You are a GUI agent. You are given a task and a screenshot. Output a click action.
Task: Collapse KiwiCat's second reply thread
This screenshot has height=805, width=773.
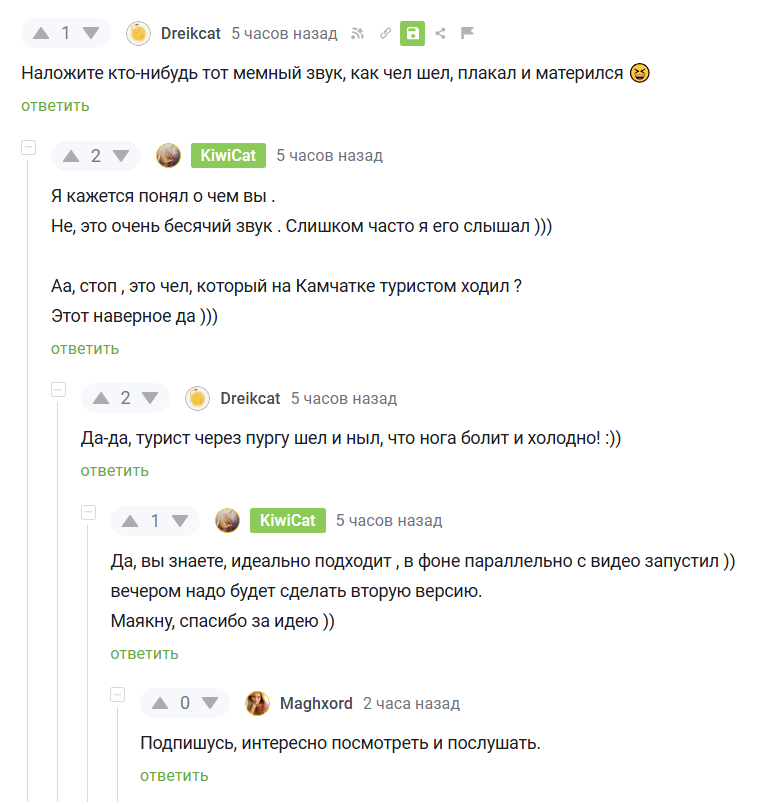click(x=88, y=512)
